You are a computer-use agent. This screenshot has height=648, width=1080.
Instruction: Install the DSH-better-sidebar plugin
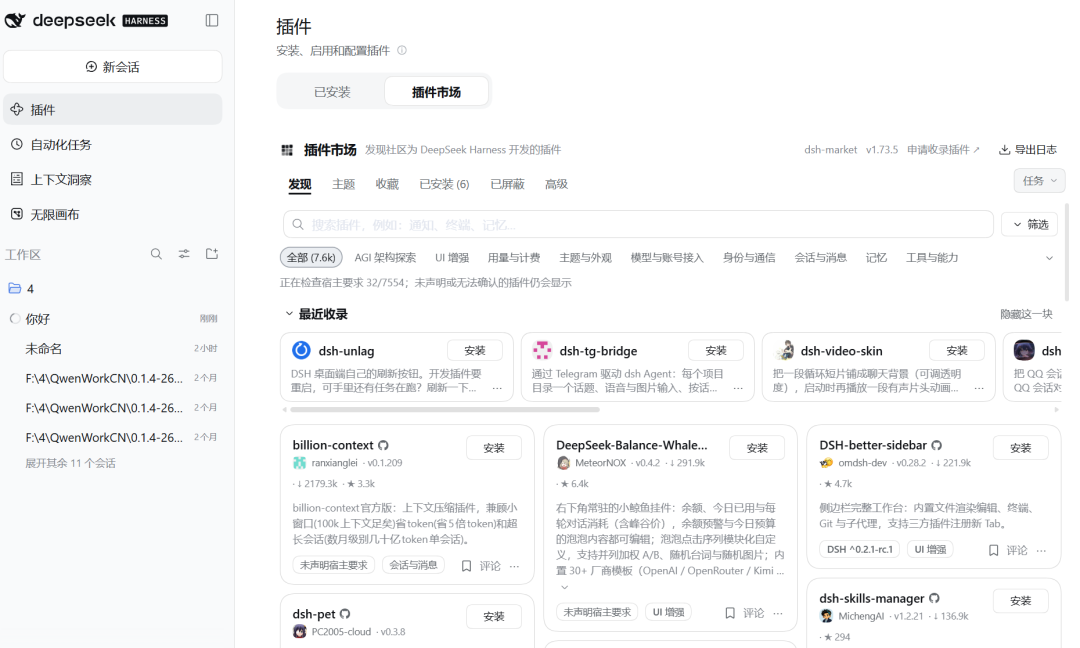point(1021,448)
